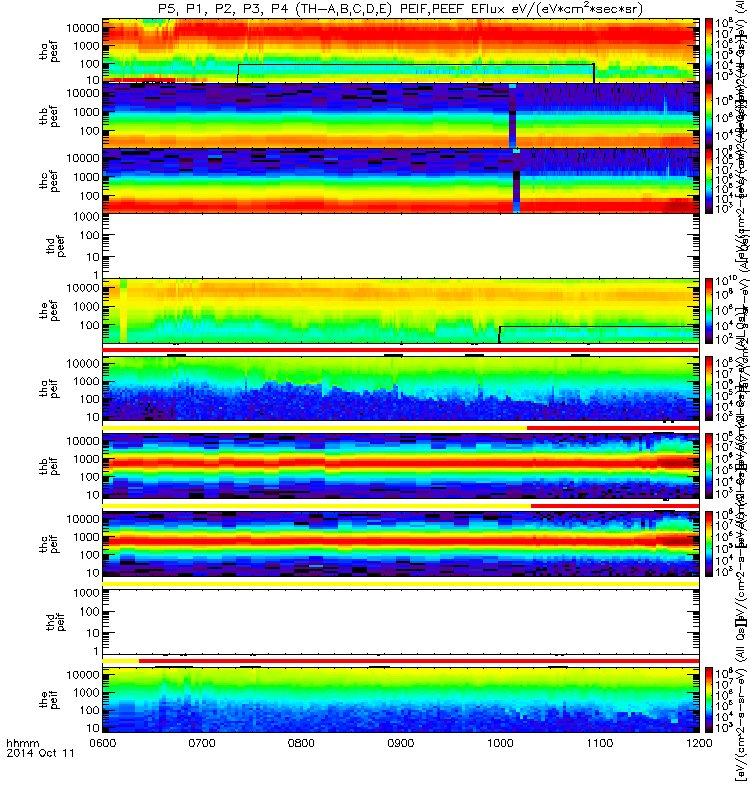
Task: Click the 0900 time axis label
Action: click(x=401, y=743)
